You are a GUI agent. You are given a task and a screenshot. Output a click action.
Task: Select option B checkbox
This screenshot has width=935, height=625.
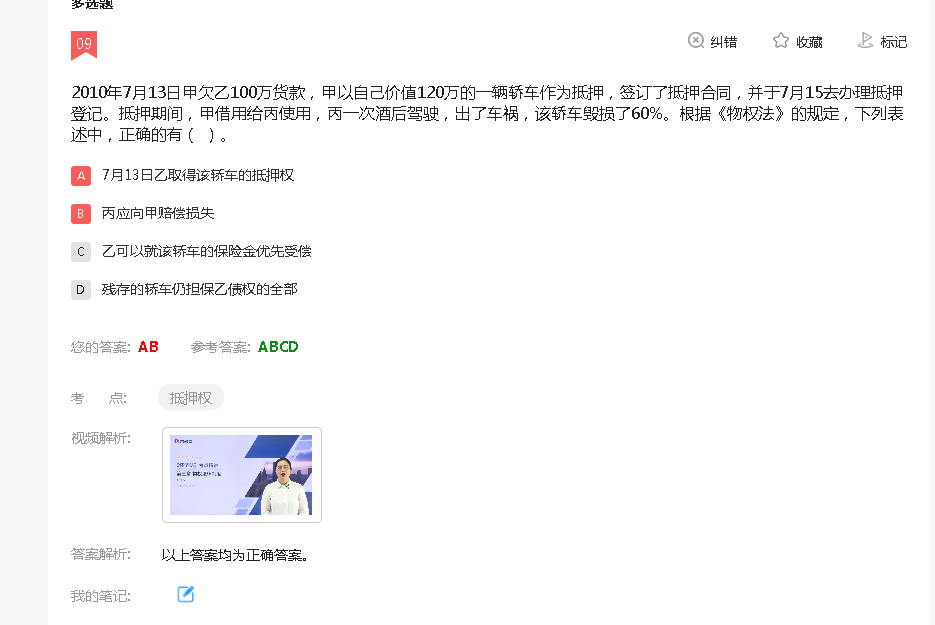[x=81, y=214]
